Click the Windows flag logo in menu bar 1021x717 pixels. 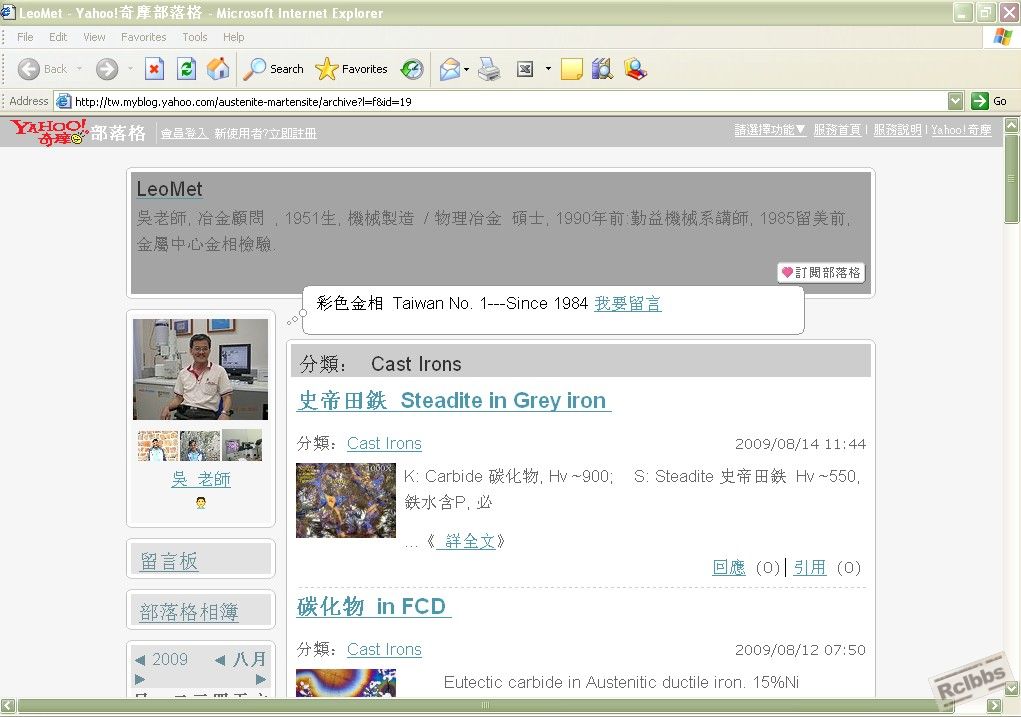(1002, 37)
